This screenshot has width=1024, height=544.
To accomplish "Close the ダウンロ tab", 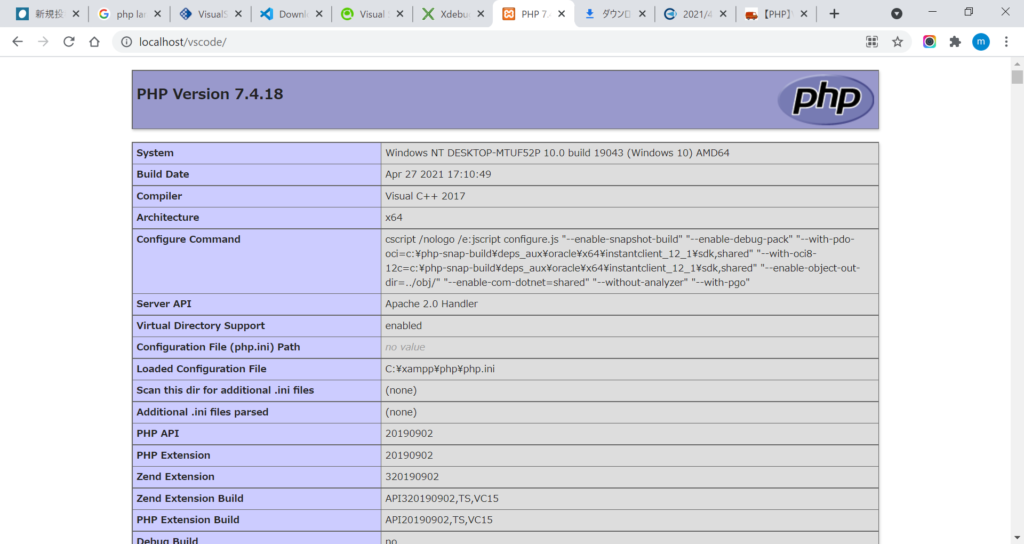I will click(643, 14).
